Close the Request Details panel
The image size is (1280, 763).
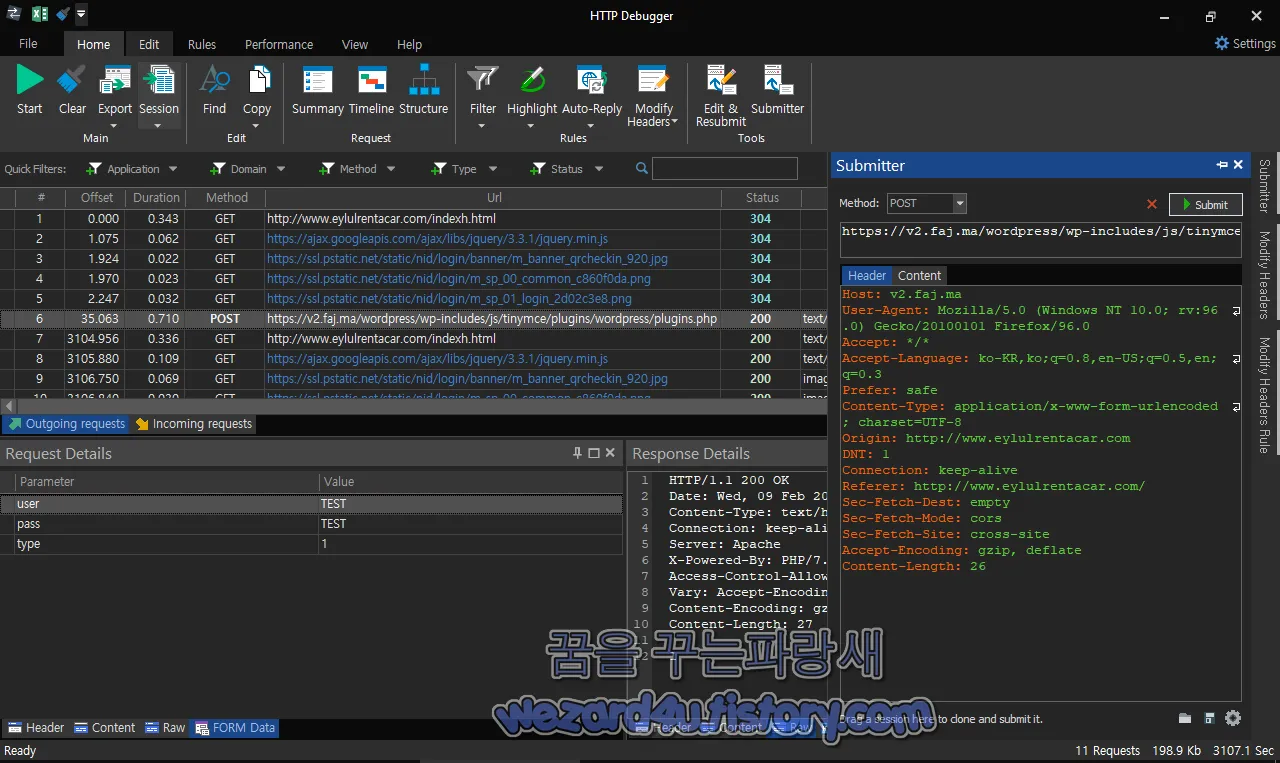[x=610, y=453]
